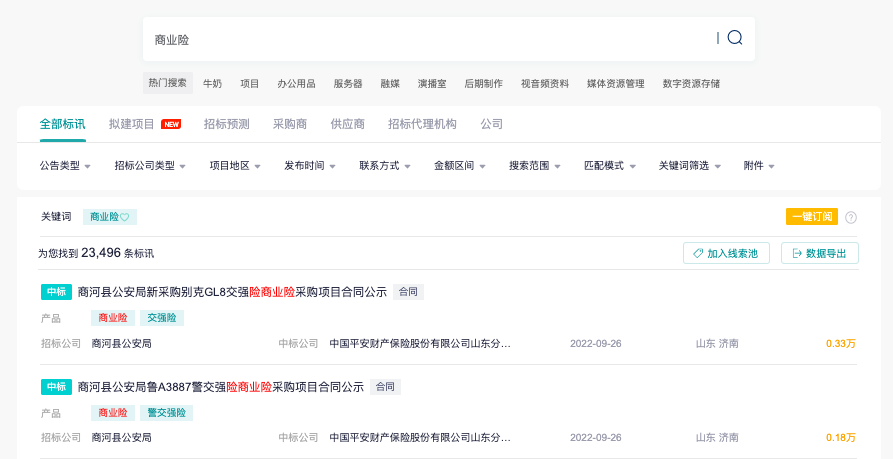Open result title containing 别克GL8交强险

(232, 292)
